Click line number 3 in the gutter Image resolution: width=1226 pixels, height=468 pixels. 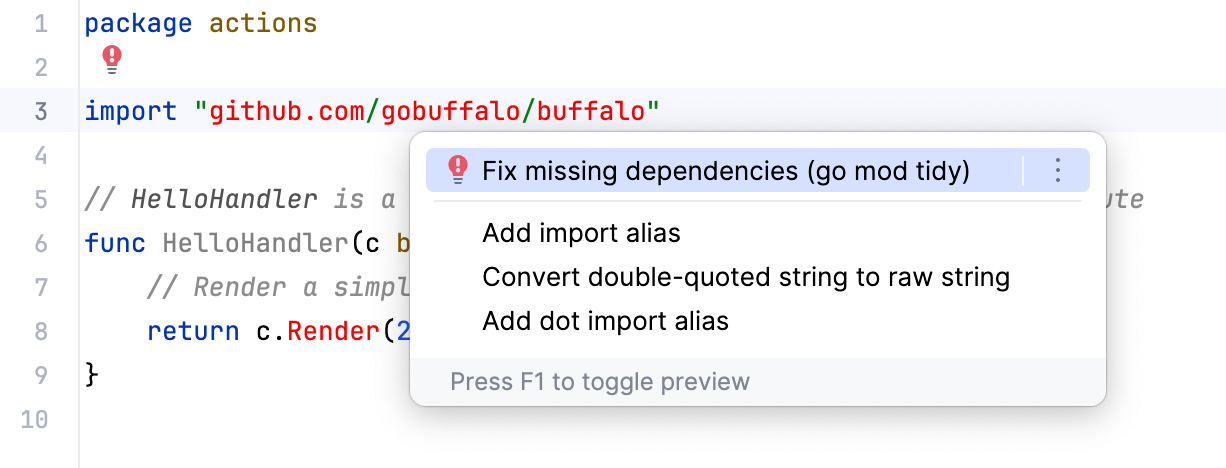[41, 111]
